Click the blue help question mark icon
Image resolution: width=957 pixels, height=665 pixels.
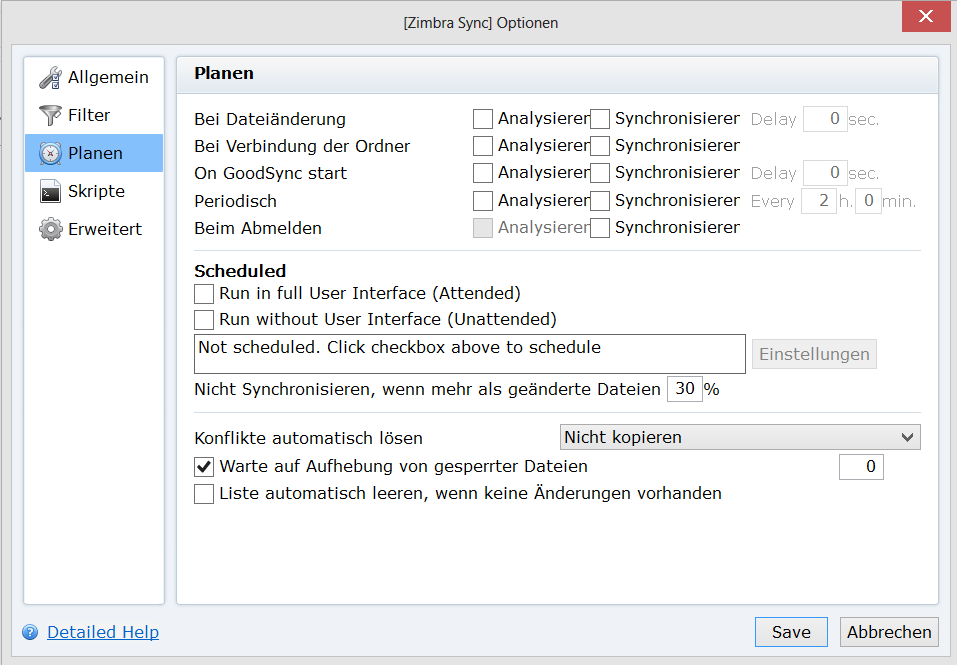pyautogui.click(x=30, y=632)
